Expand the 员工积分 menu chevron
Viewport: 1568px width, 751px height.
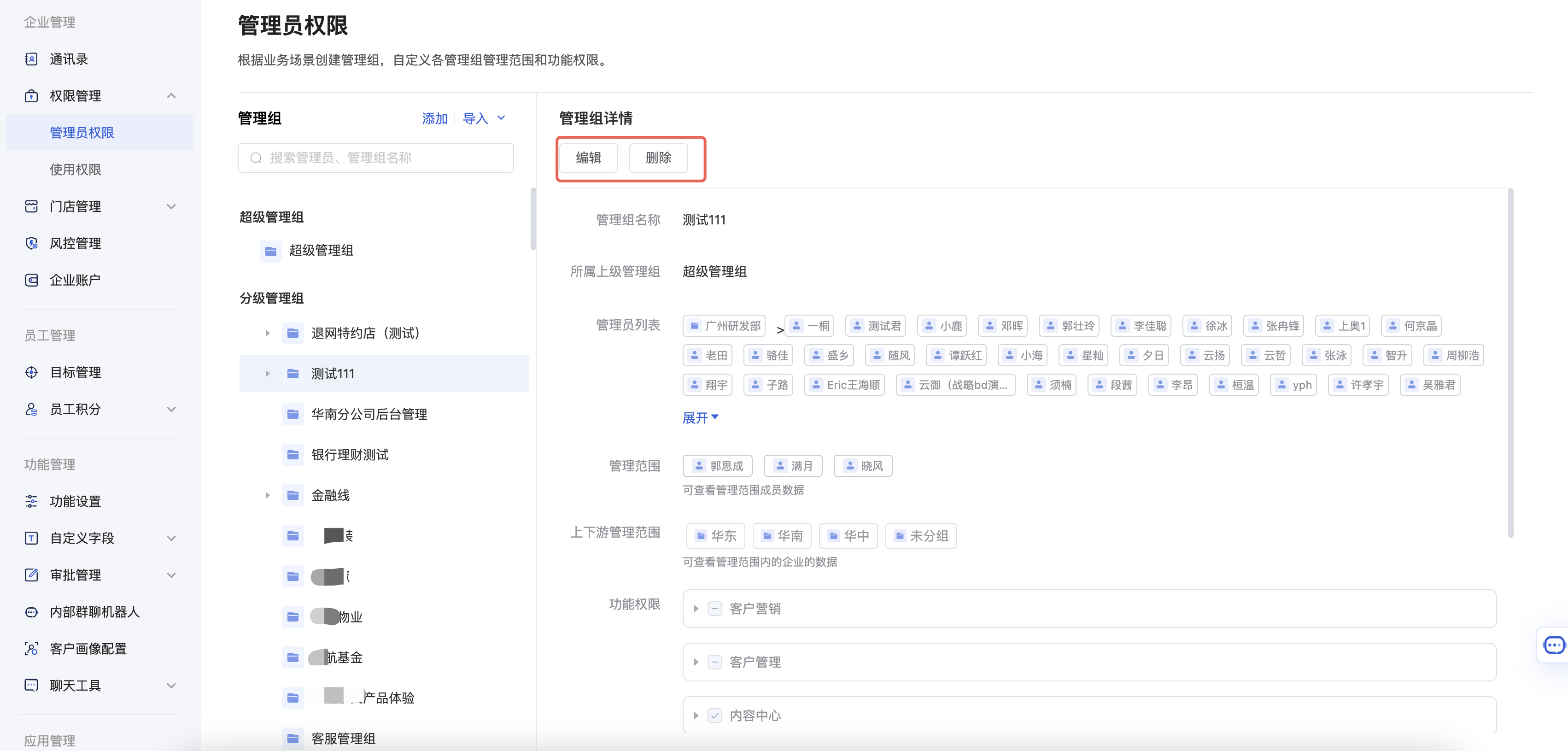click(x=172, y=409)
